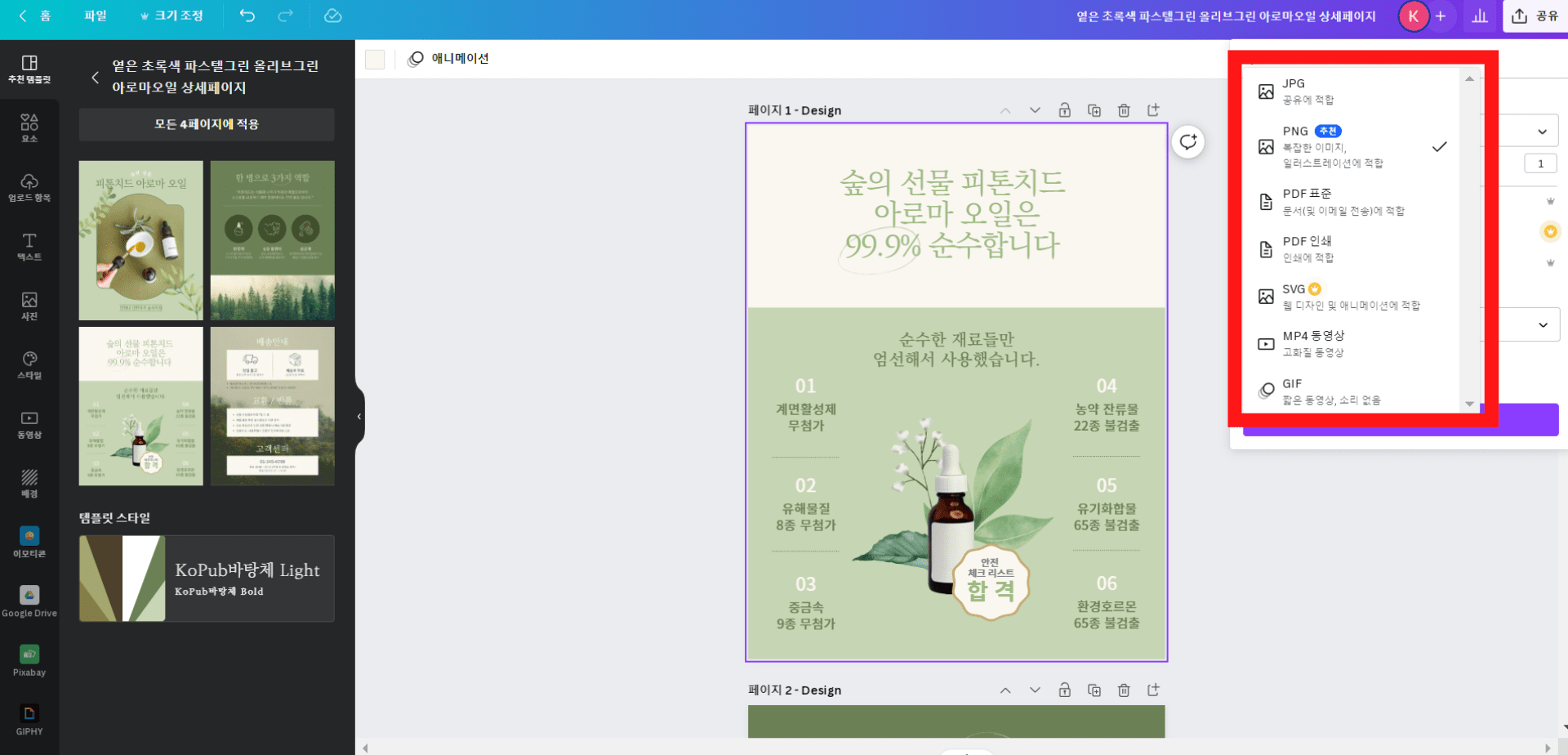Open the Google Drive sidebar panel
Screen dimensions: 1568x755
pyautogui.click(x=29, y=601)
